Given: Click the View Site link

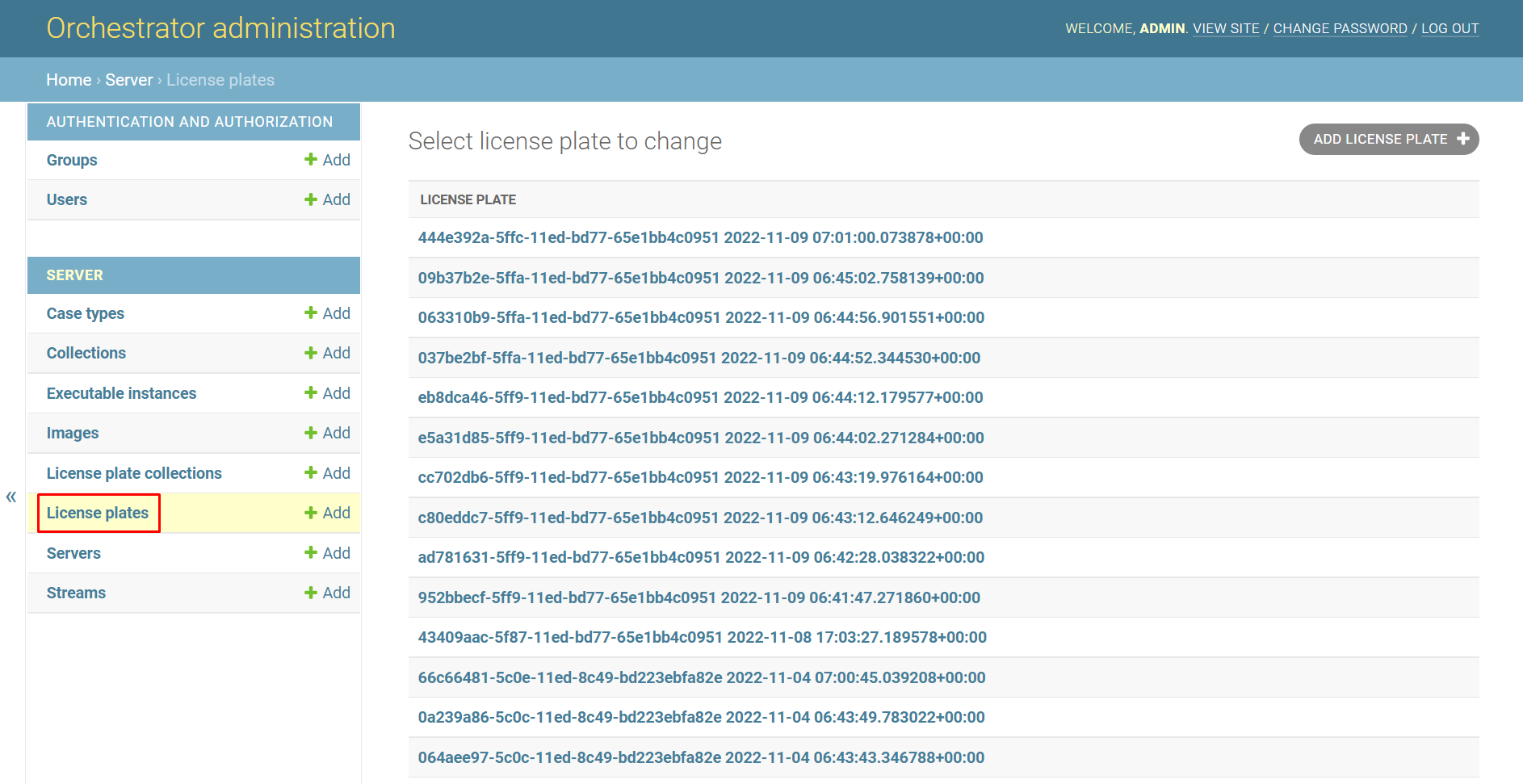Looking at the screenshot, I should [x=1226, y=28].
